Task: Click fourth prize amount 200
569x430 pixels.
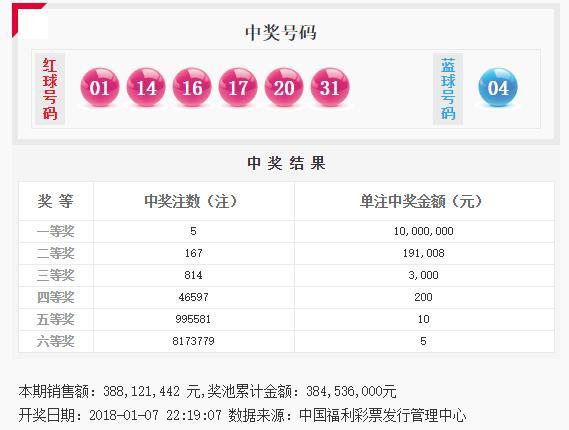Action: pyautogui.click(x=423, y=298)
